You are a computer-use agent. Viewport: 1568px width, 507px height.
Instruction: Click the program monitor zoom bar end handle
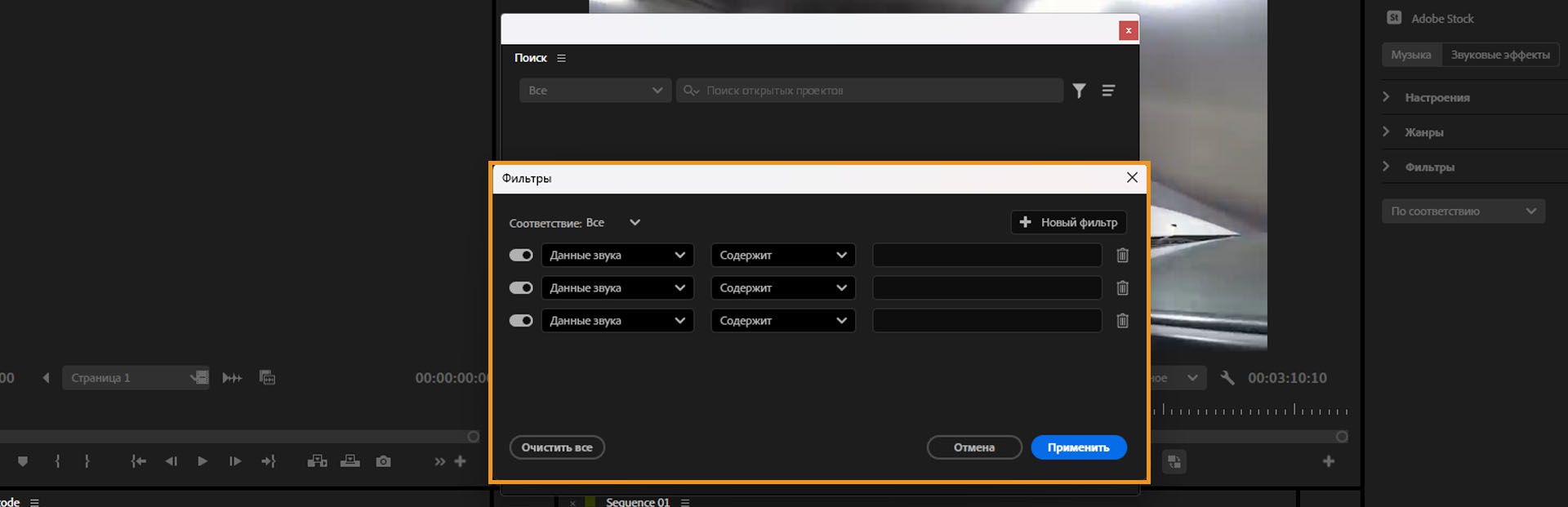(x=1342, y=437)
